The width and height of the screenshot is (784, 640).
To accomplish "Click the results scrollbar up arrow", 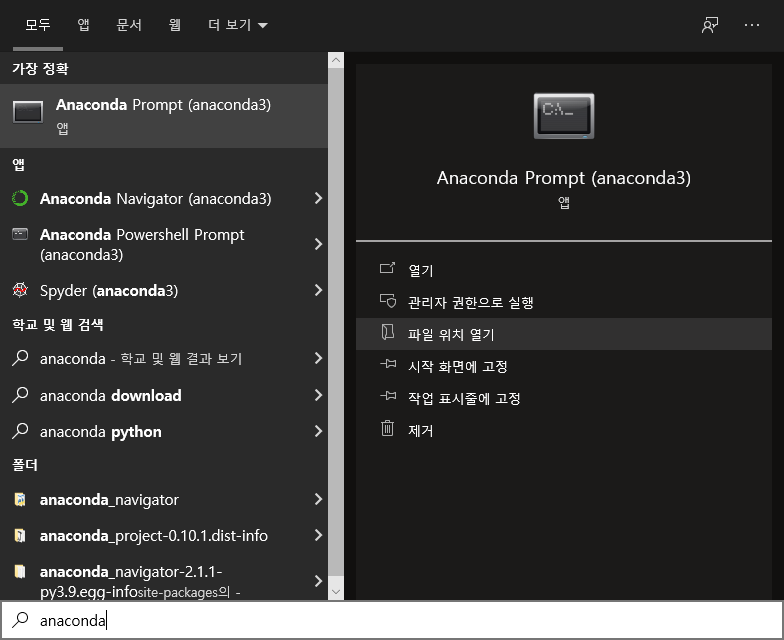I will pos(336,60).
